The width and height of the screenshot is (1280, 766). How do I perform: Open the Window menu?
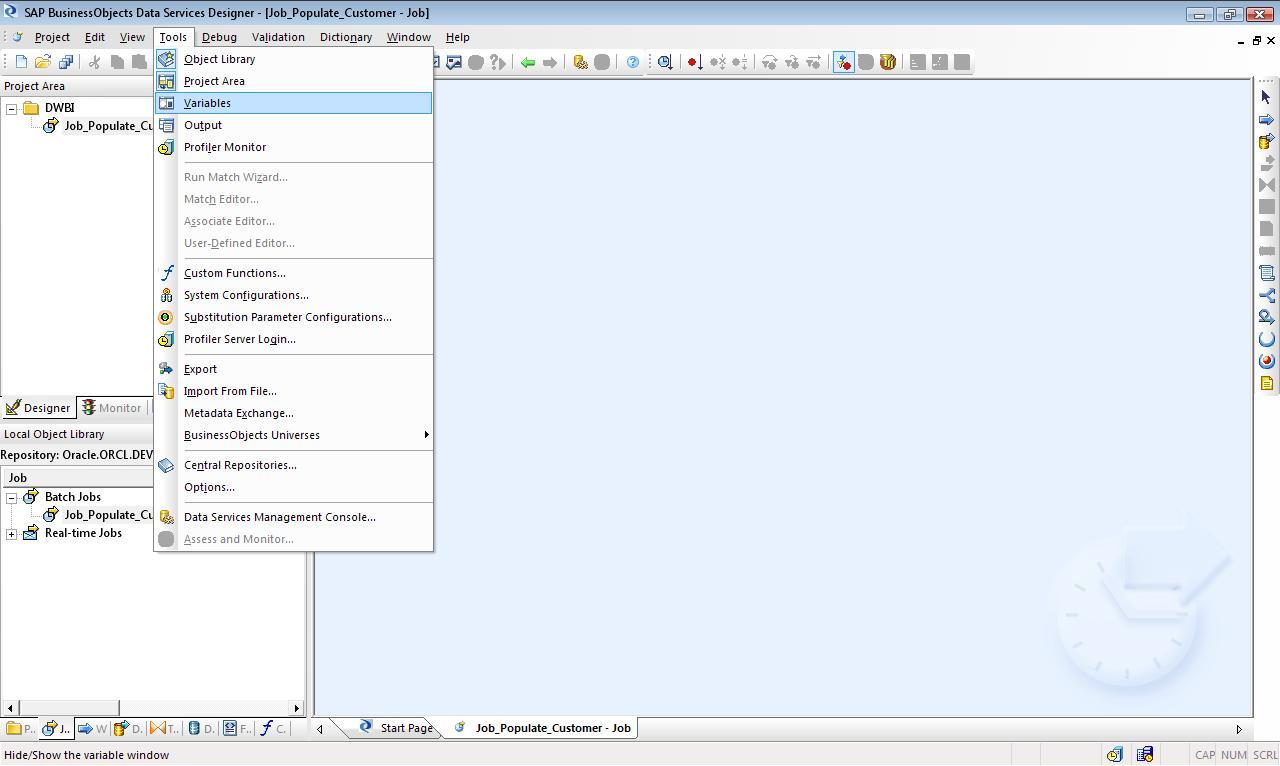(408, 37)
